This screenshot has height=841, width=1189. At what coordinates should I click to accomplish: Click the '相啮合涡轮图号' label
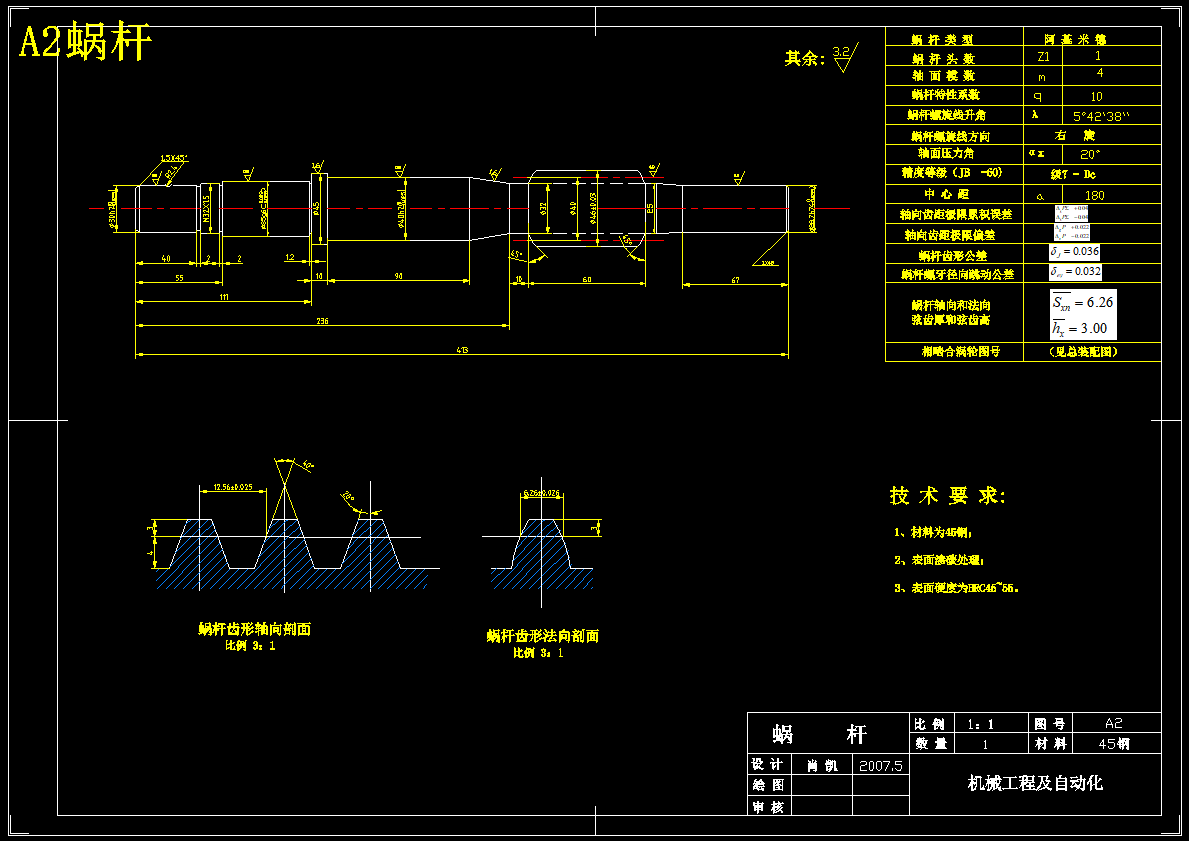[x=961, y=352]
